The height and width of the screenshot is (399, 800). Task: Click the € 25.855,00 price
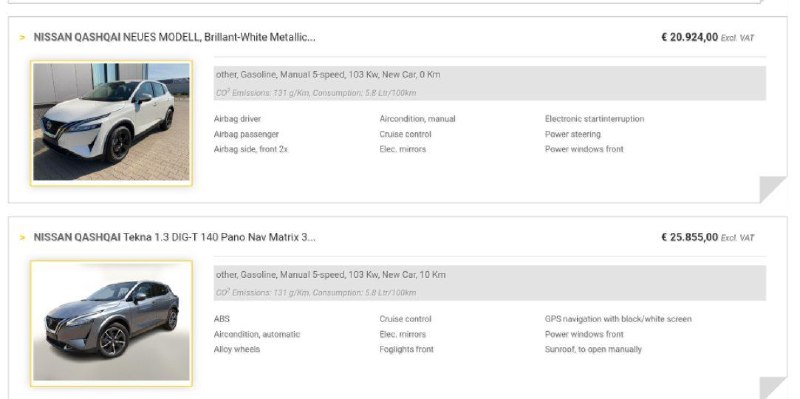pos(689,237)
